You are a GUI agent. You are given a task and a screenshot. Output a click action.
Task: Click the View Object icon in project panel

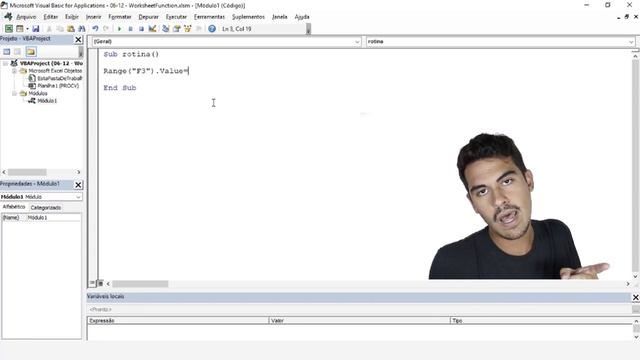point(18,51)
